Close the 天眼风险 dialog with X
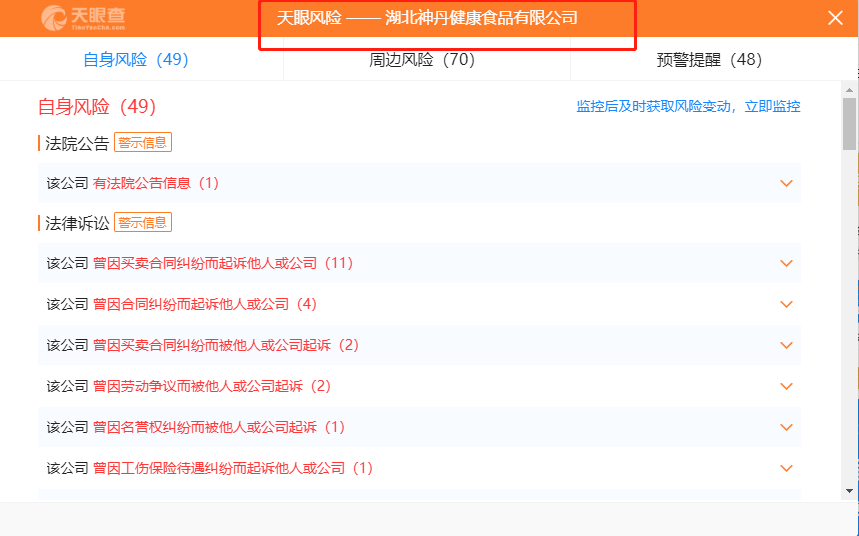Screen dimensions: 859x536 [x=835, y=18]
